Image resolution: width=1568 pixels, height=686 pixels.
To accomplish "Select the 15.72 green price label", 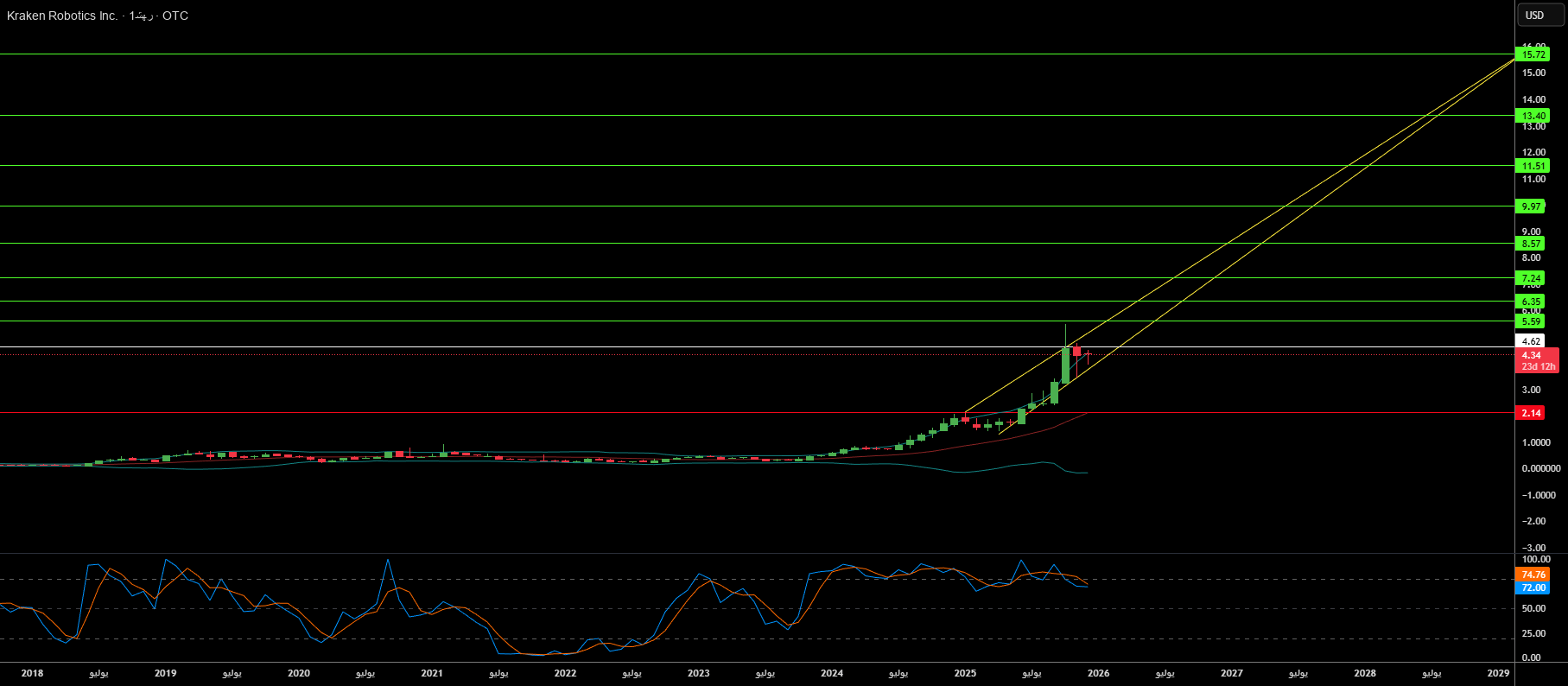I will click(x=1533, y=54).
